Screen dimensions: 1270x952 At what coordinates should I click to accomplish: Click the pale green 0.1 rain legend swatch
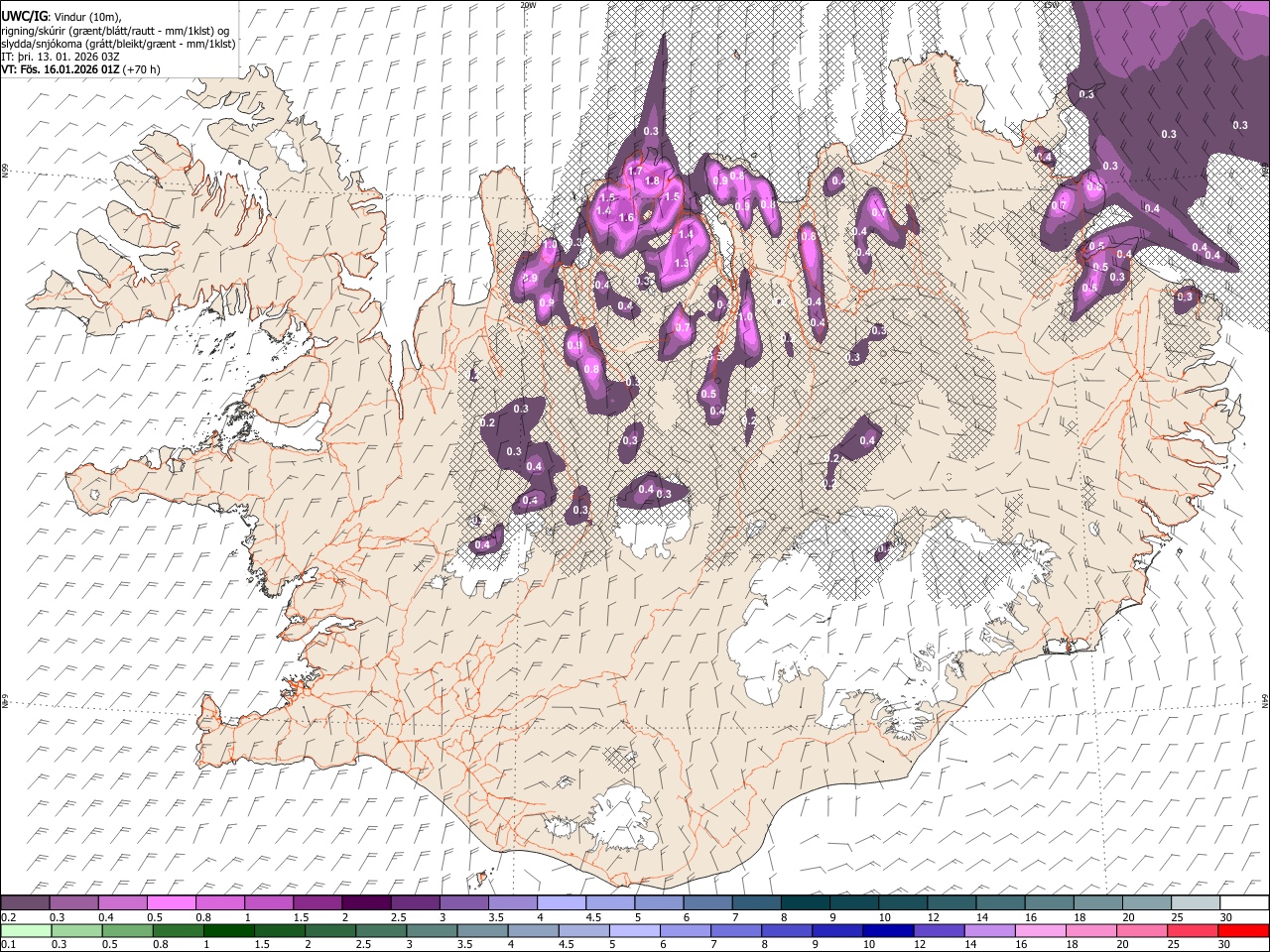coord(26,930)
